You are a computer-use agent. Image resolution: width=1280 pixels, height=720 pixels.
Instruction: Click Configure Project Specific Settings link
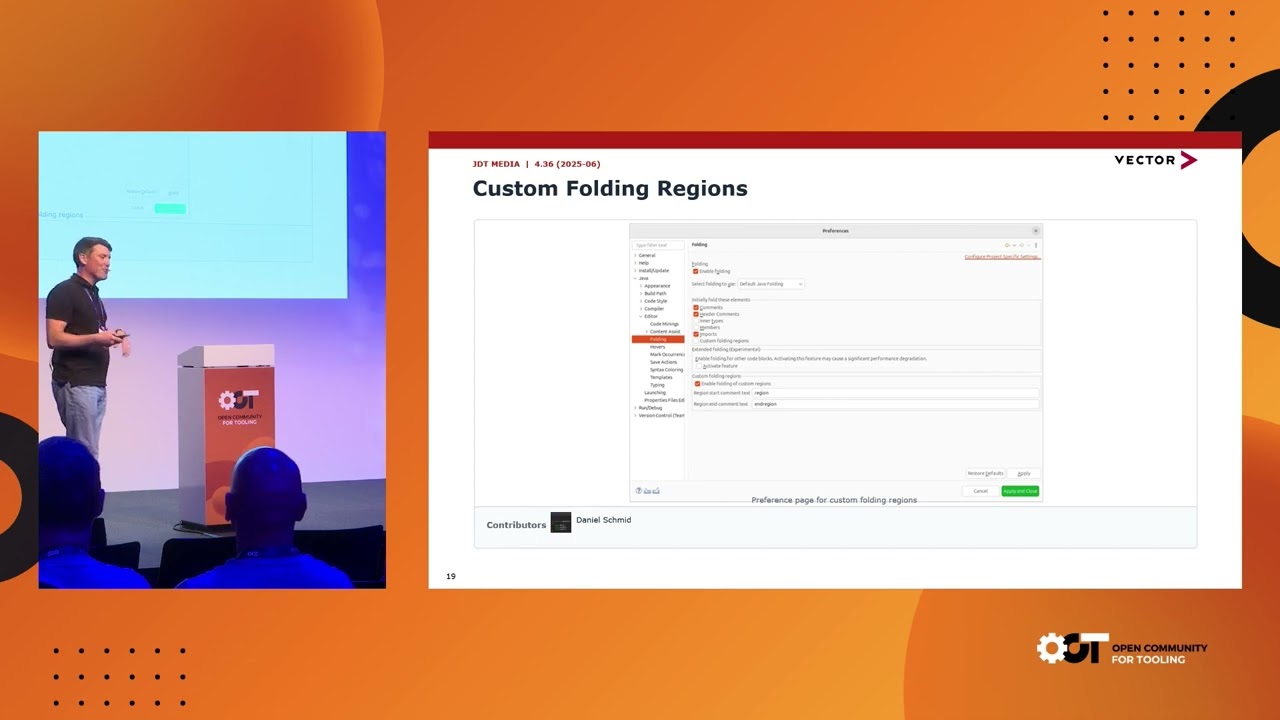coord(1002,257)
